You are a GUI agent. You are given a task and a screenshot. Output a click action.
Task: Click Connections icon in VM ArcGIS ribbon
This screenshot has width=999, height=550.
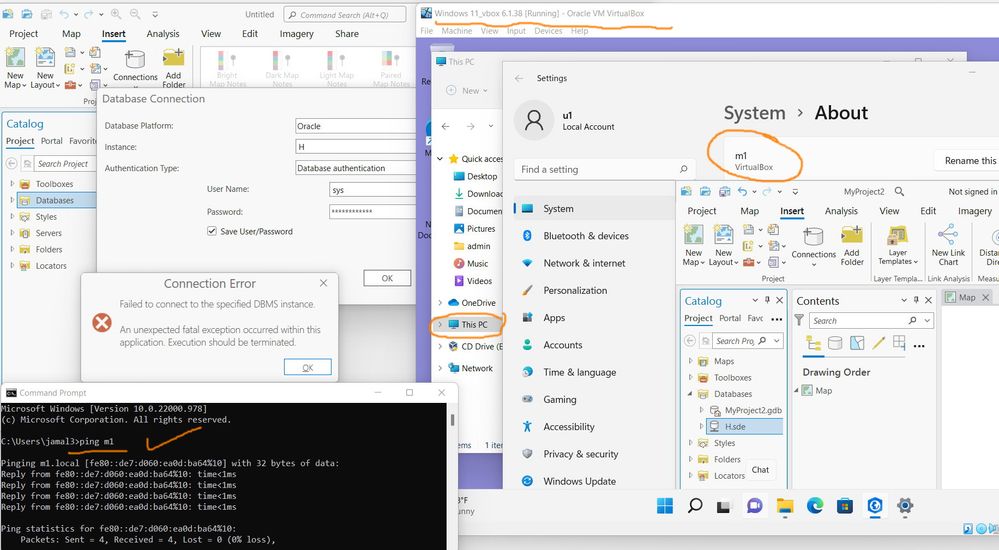813,236
